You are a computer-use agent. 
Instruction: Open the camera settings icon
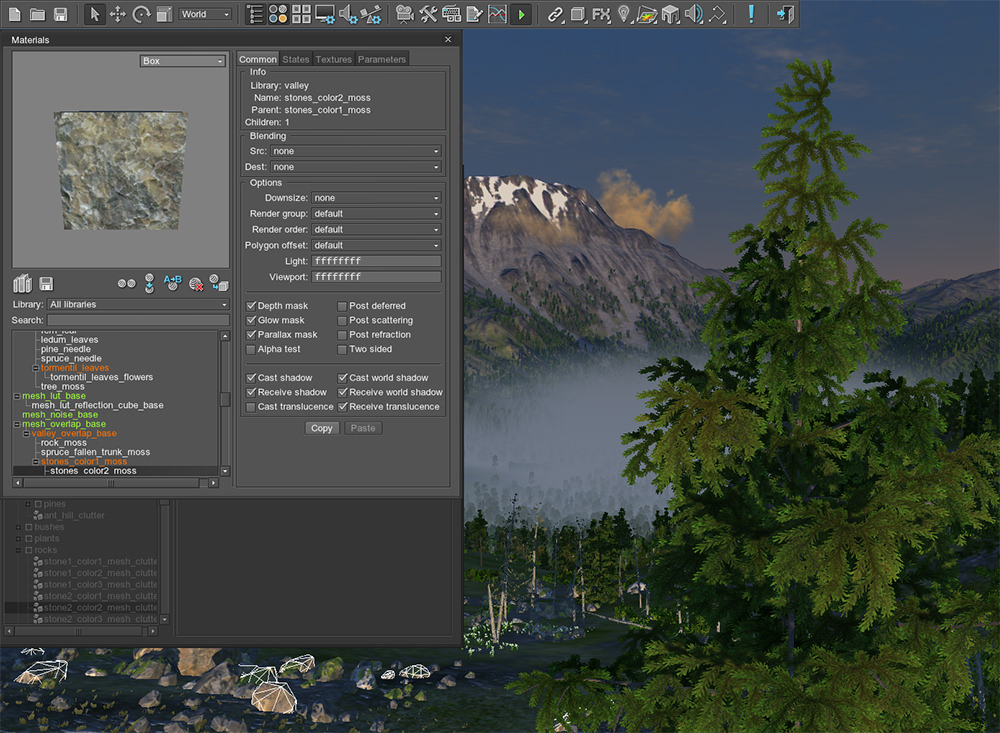tap(404, 14)
